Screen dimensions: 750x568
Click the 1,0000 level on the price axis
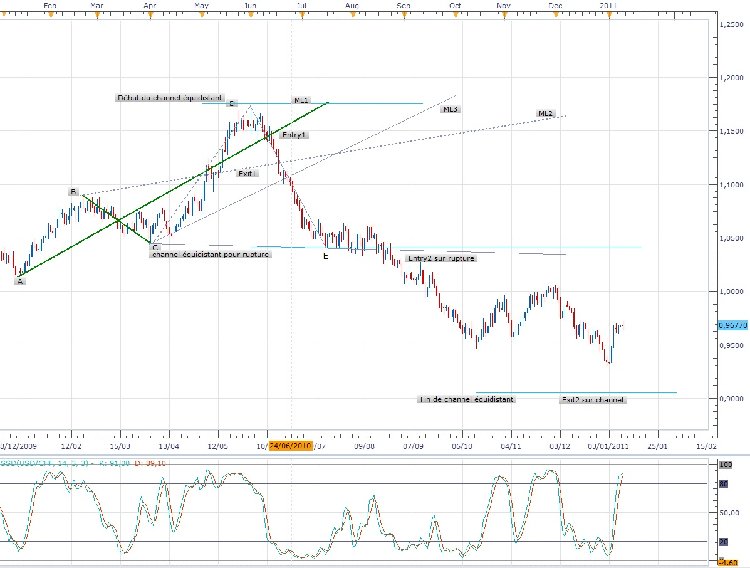pyautogui.click(x=733, y=291)
